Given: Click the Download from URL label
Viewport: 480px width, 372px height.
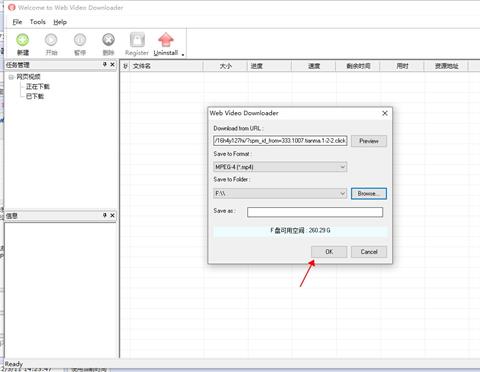Looking at the screenshot, I should [x=238, y=128].
